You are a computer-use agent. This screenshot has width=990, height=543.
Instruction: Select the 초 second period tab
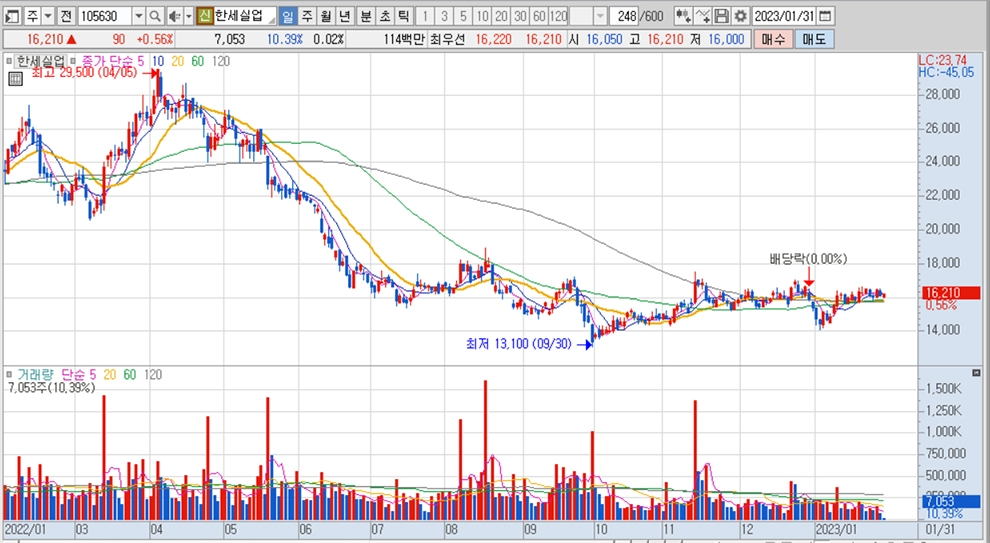385,16
